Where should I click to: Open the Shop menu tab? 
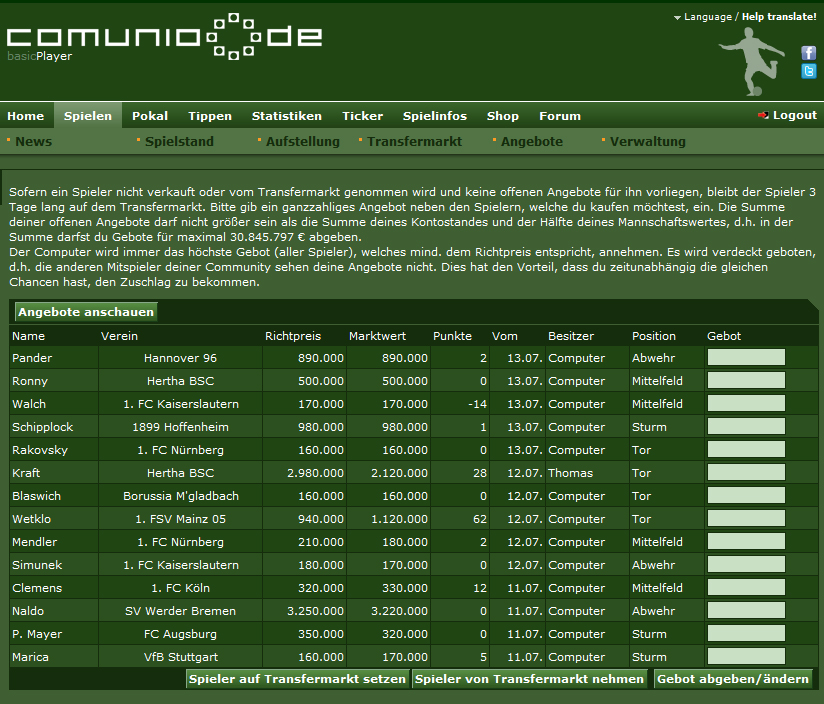point(502,116)
